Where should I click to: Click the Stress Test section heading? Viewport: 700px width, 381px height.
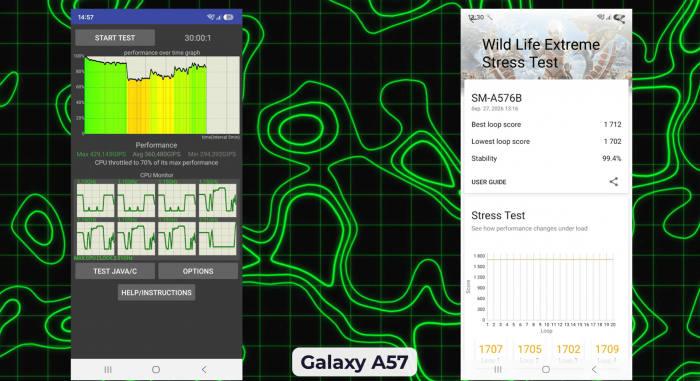[x=498, y=215]
